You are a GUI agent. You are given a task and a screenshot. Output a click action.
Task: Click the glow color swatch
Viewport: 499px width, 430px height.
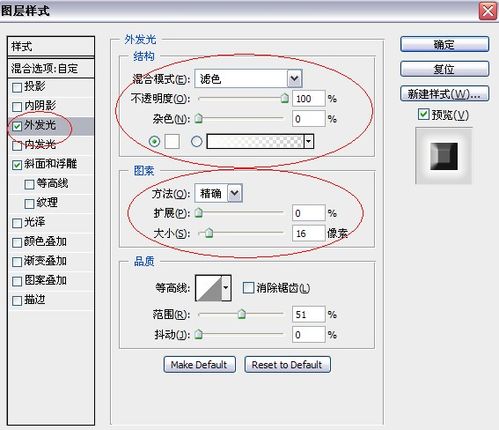pos(172,142)
